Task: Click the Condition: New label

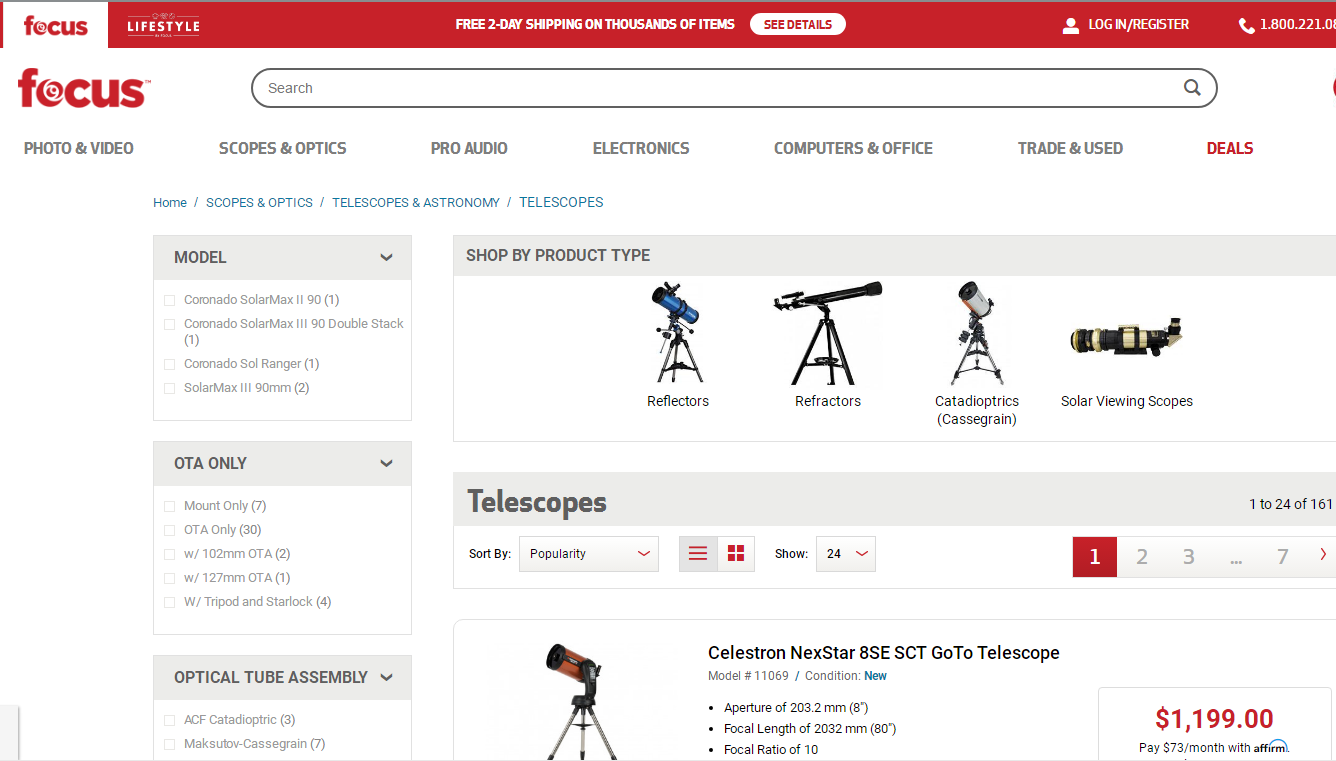Action: coord(846,676)
